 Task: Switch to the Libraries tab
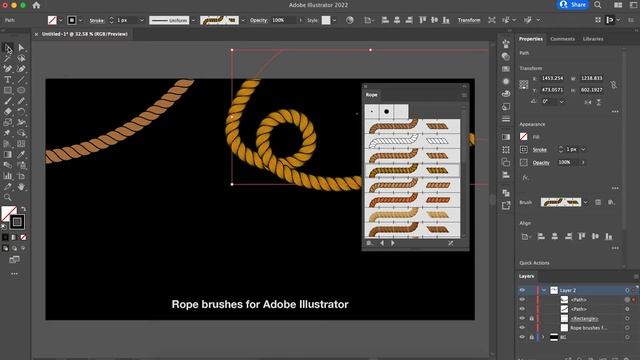click(x=593, y=39)
